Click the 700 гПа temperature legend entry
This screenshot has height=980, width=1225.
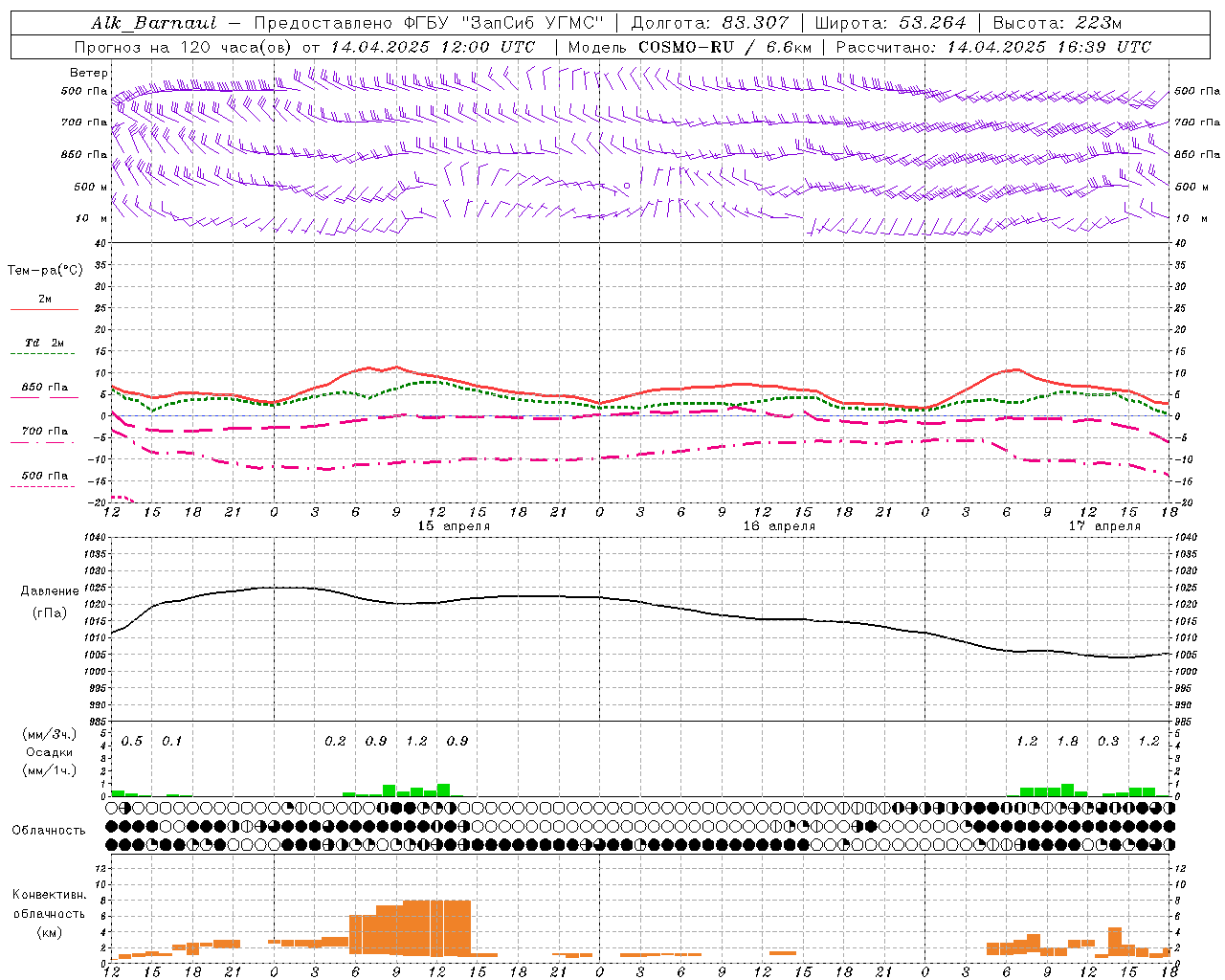point(44,432)
